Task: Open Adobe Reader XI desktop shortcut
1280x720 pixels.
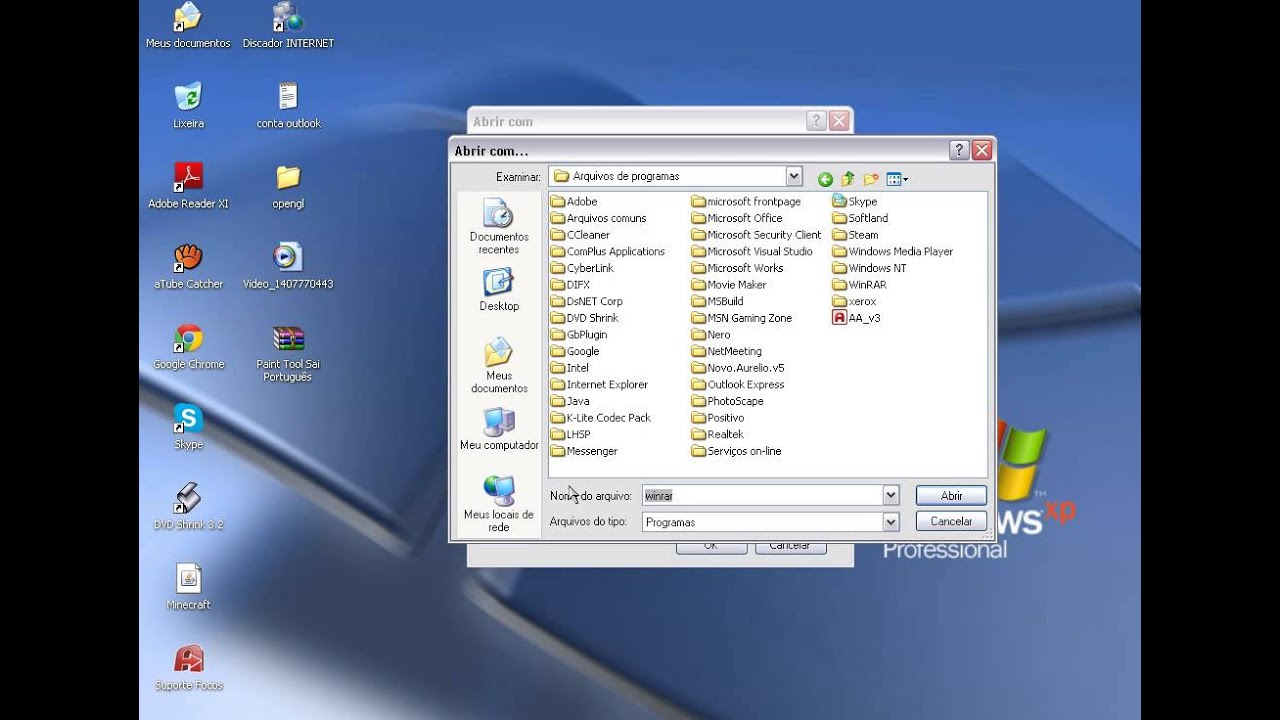Action: 188,185
